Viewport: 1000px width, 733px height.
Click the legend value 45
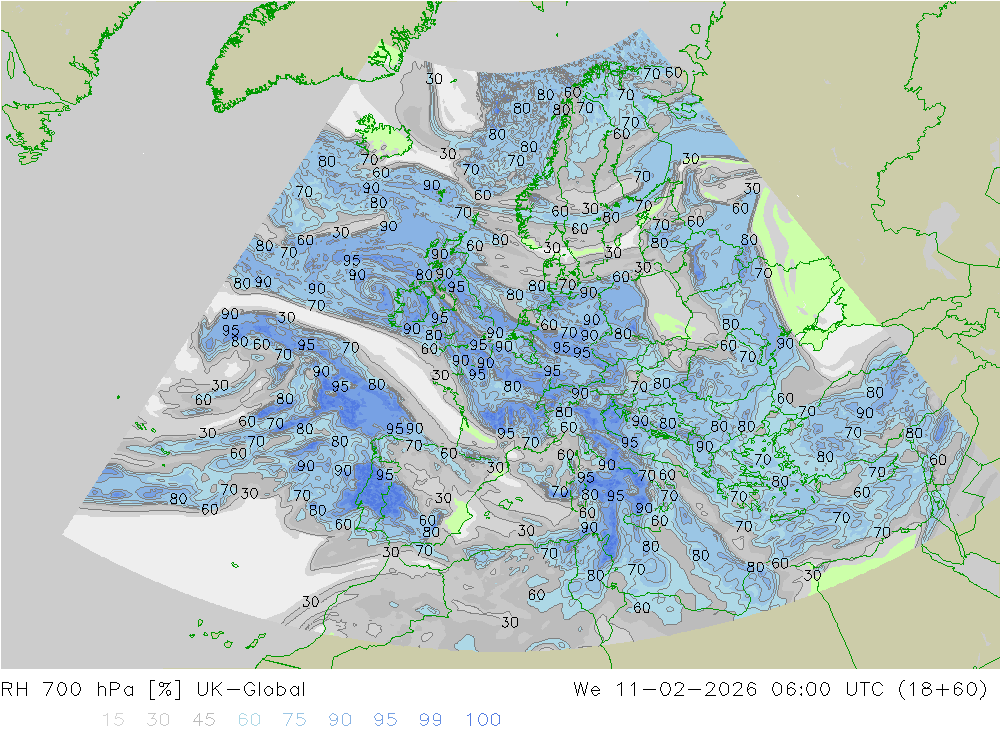click(203, 720)
